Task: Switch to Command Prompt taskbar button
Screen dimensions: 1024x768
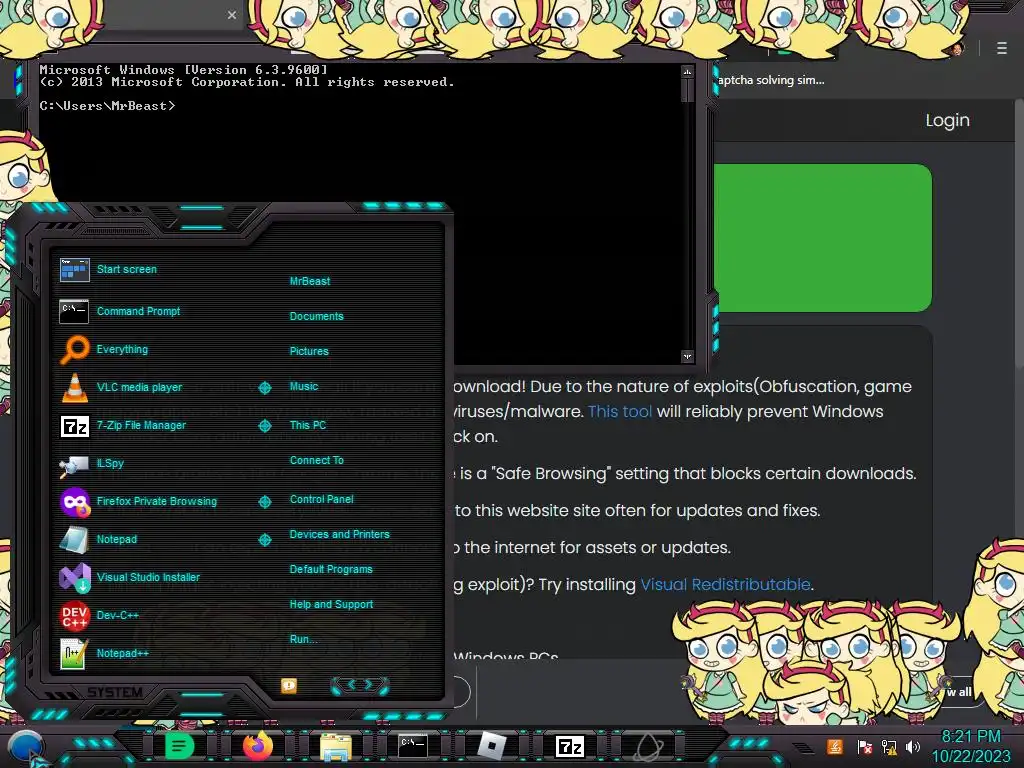Action: [413, 746]
